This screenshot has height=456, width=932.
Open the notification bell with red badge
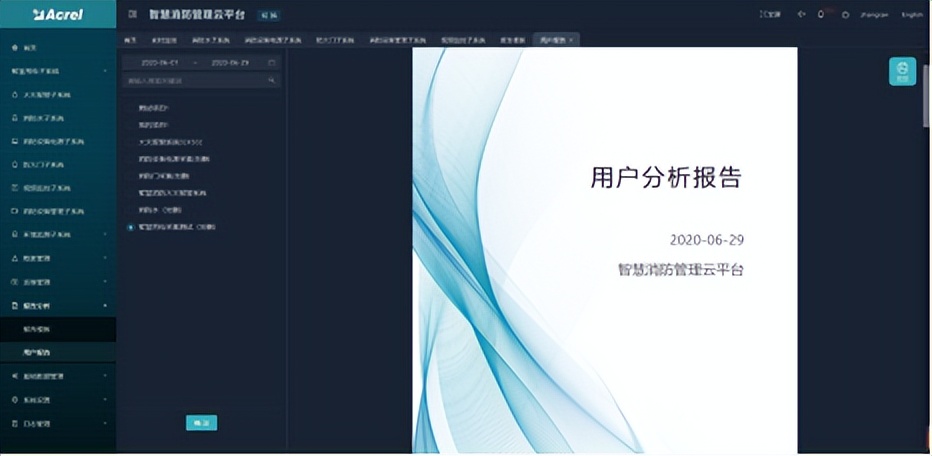point(821,14)
